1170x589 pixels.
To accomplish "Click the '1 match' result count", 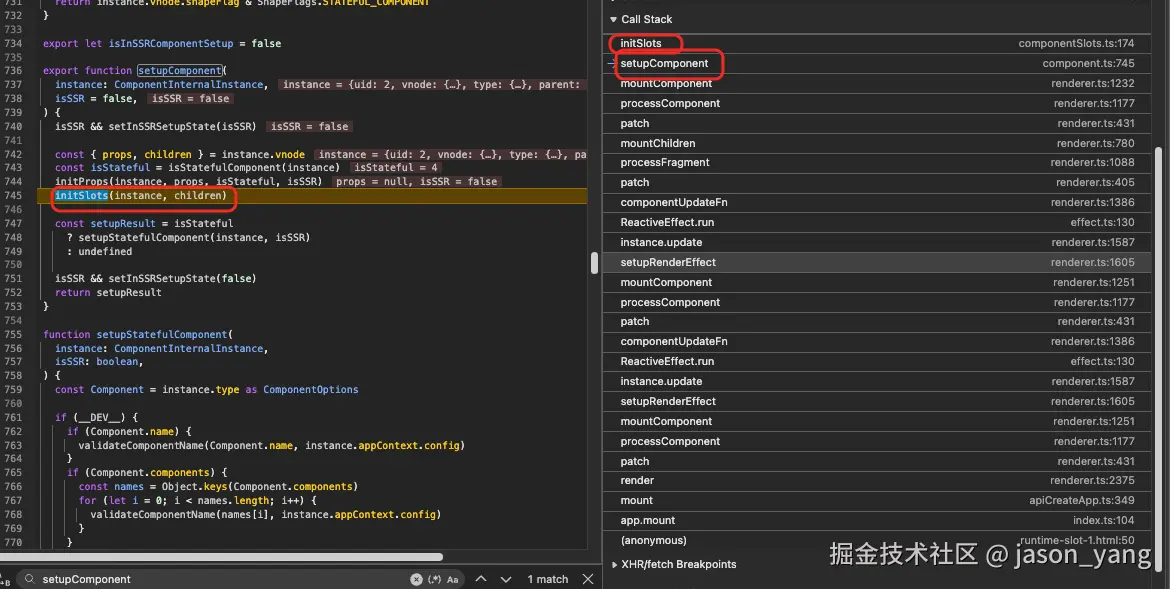I will (548, 579).
